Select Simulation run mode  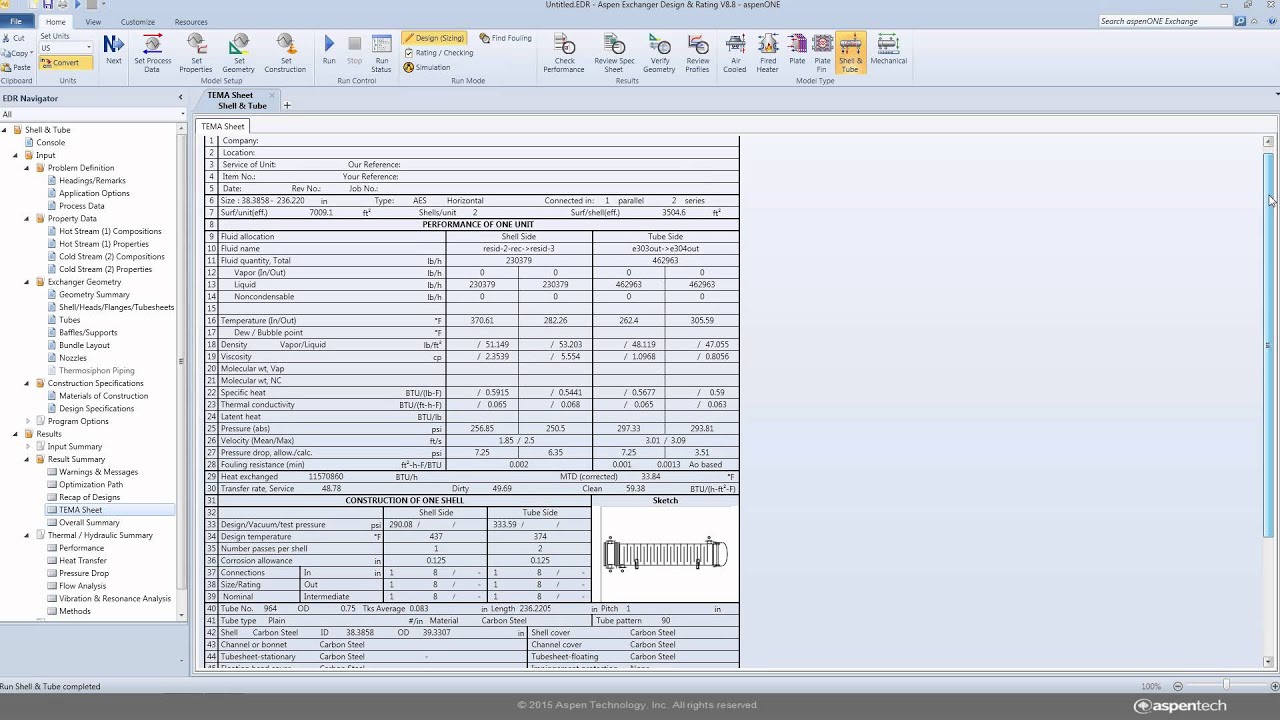(x=427, y=67)
